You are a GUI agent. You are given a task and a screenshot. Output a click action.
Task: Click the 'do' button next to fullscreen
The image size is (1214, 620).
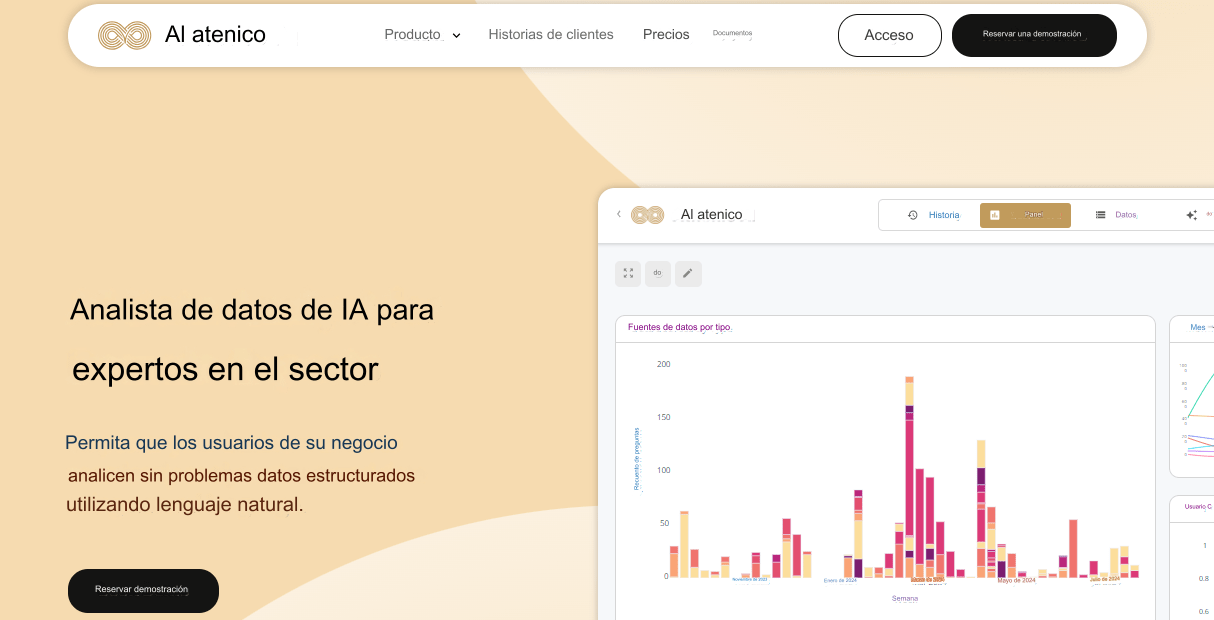(x=658, y=273)
